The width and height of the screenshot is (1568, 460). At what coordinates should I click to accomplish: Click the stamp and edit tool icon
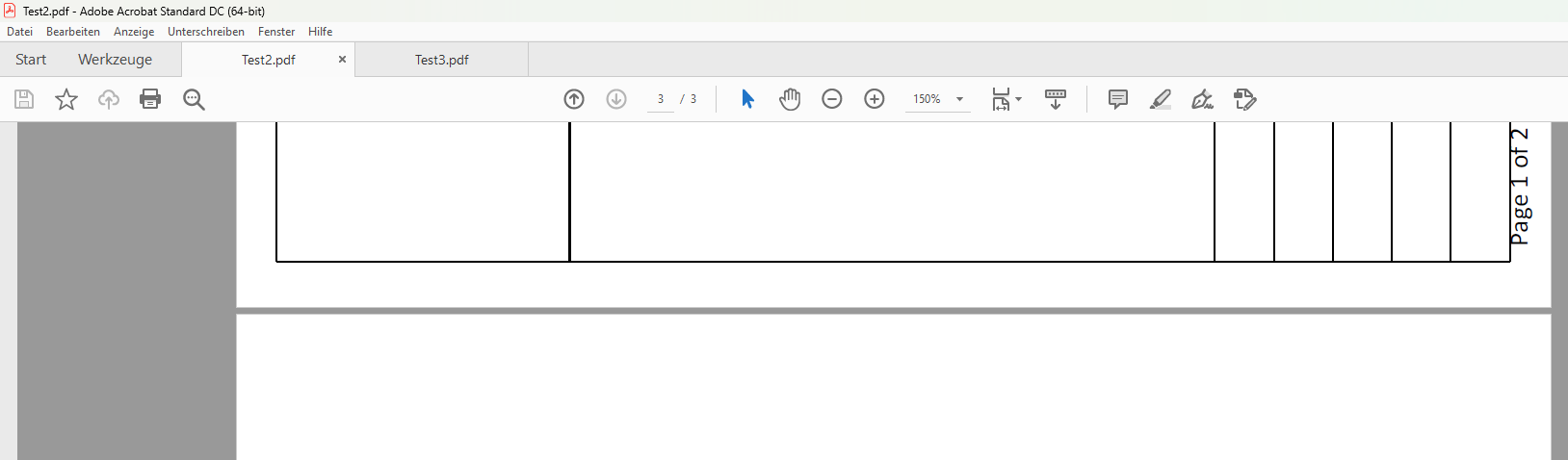(1244, 99)
